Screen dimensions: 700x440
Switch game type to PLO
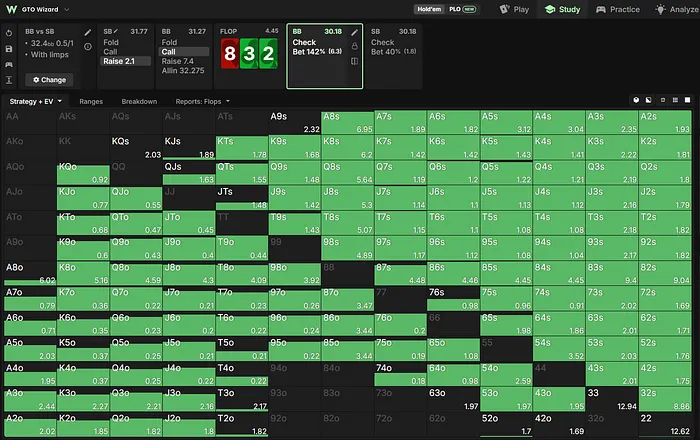tap(462, 9)
